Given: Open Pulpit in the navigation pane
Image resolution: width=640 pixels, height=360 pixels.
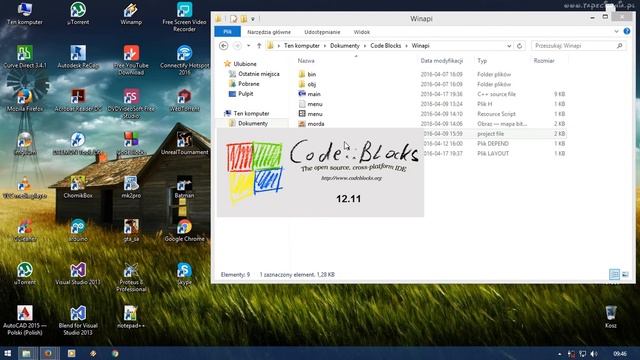Looking at the screenshot, I should 245,93.
